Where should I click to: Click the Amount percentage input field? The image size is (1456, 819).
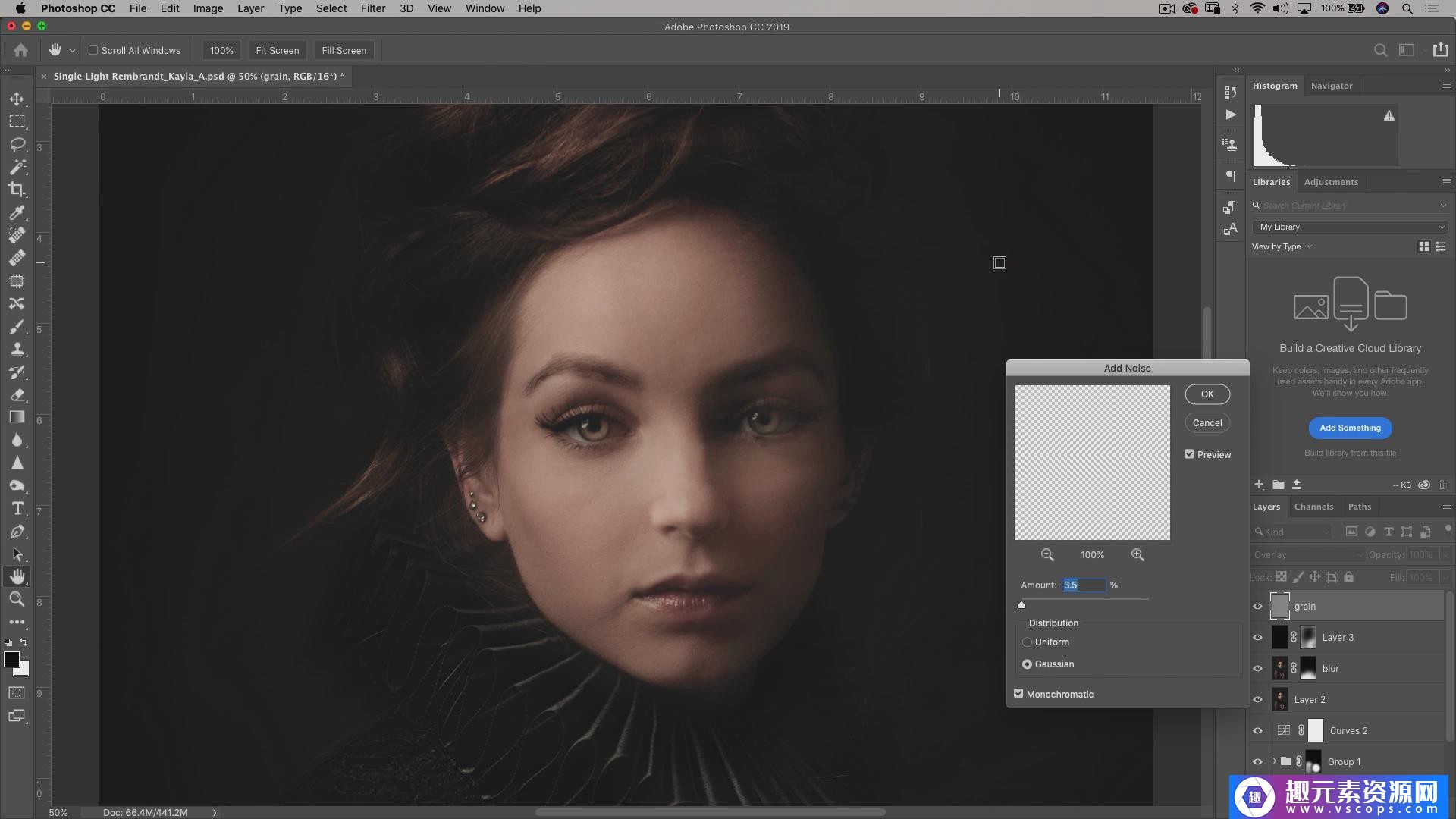tap(1083, 585)
